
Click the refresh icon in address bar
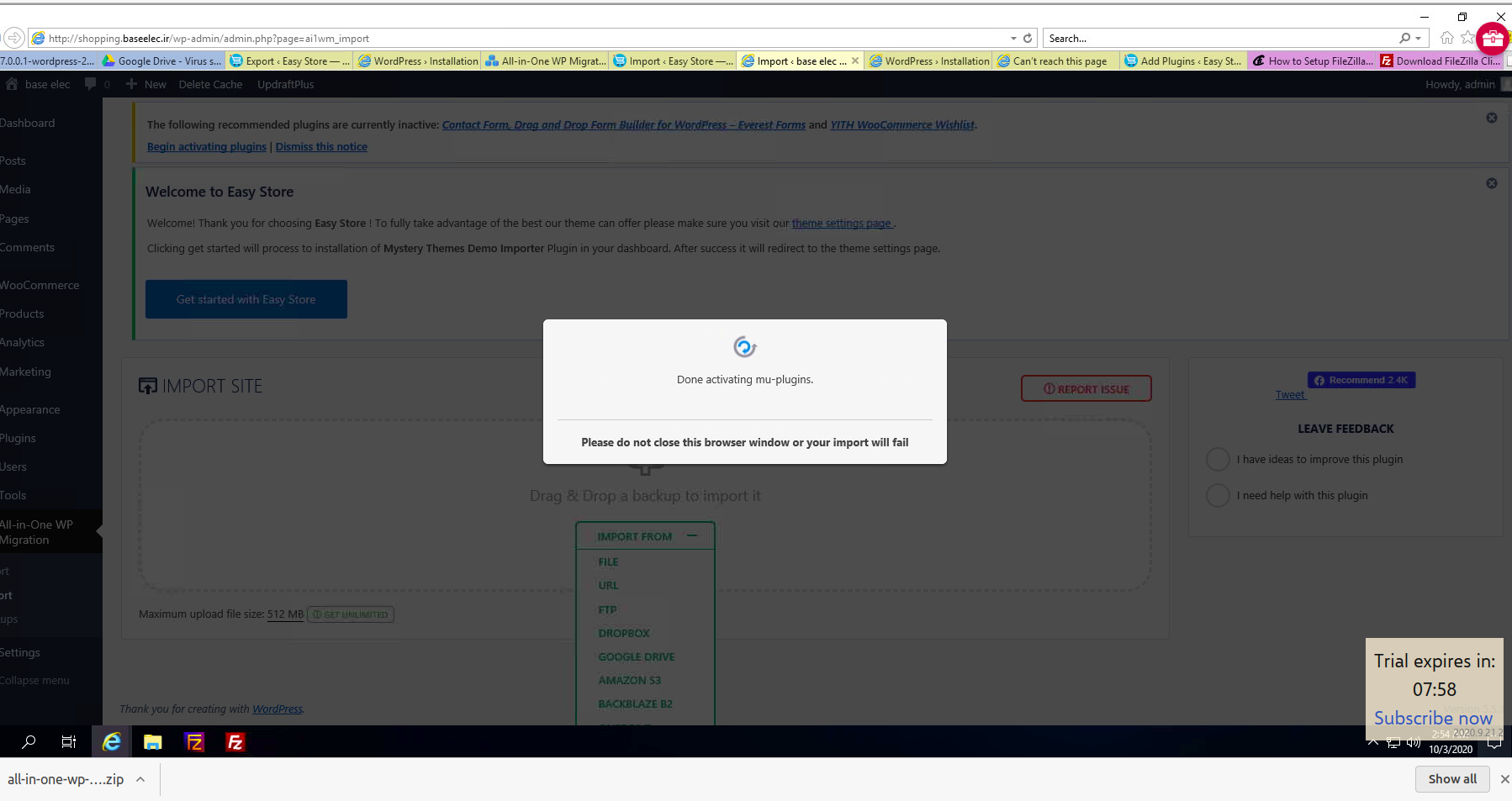point(1028,38)
